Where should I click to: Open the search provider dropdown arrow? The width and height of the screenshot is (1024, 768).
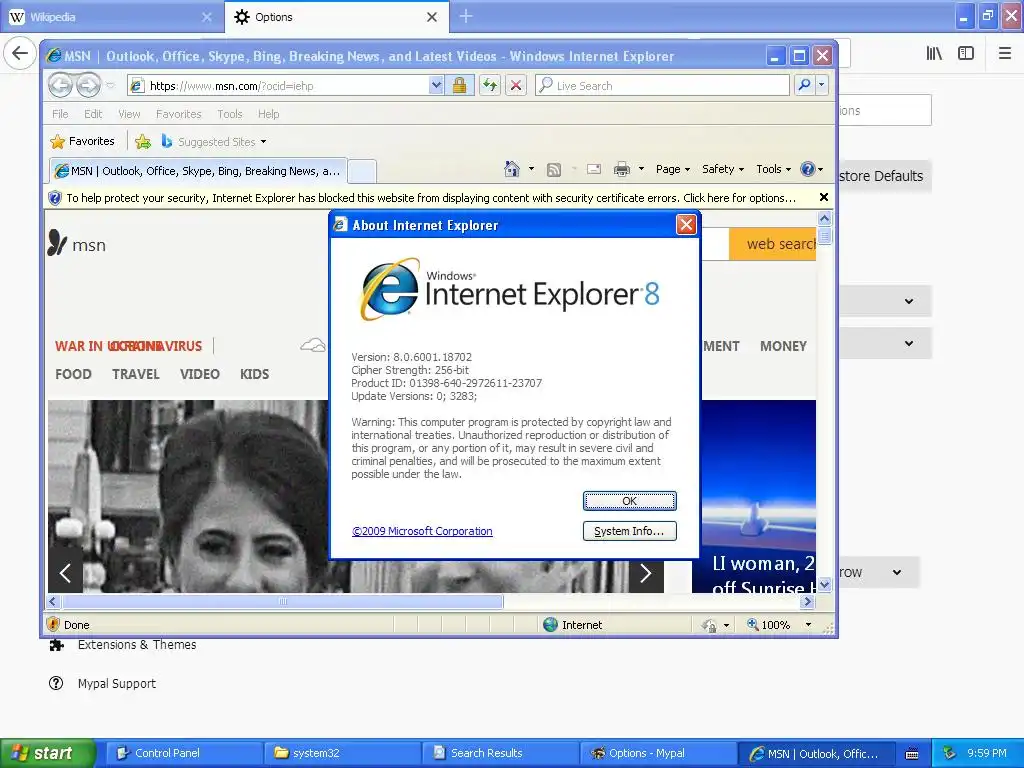822,85
